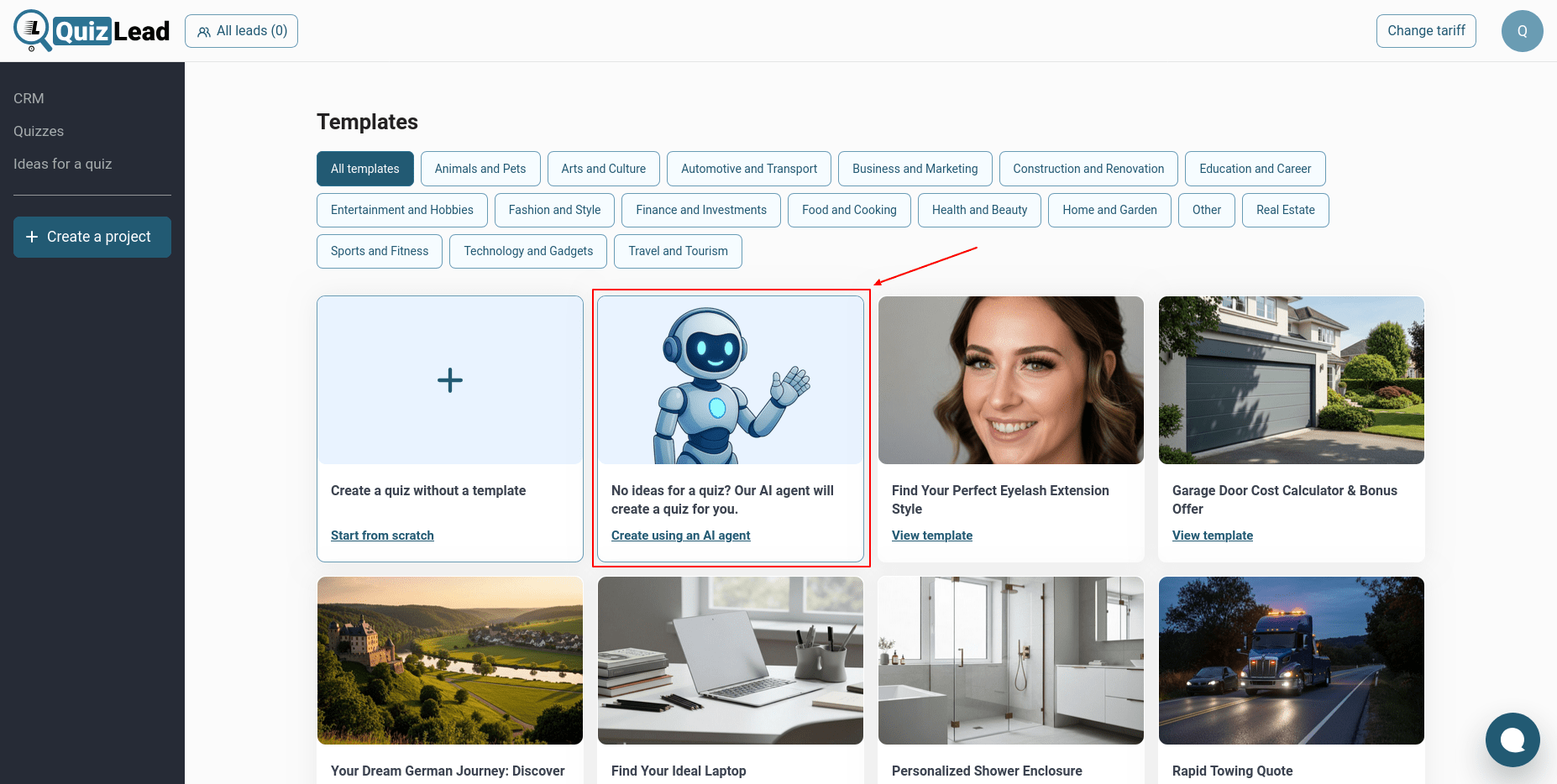Open Quizzes in sidebar
Image resolution: width=1557 pixels, height=784 pixels.
39,131
